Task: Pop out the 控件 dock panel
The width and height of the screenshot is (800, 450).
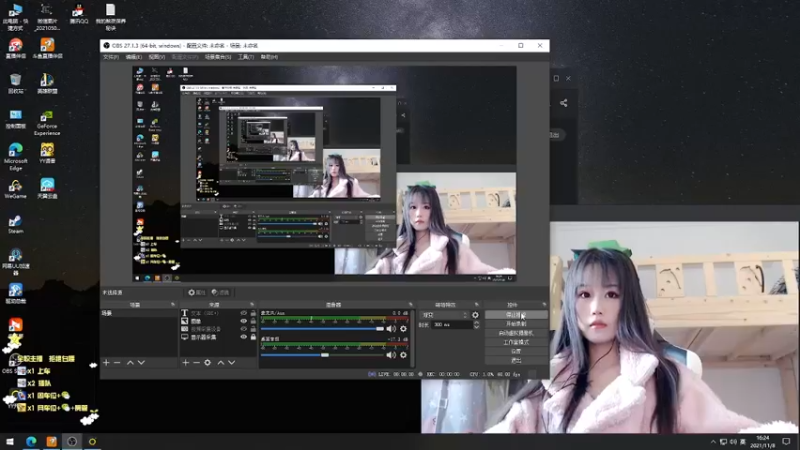Action: [544, 305]
